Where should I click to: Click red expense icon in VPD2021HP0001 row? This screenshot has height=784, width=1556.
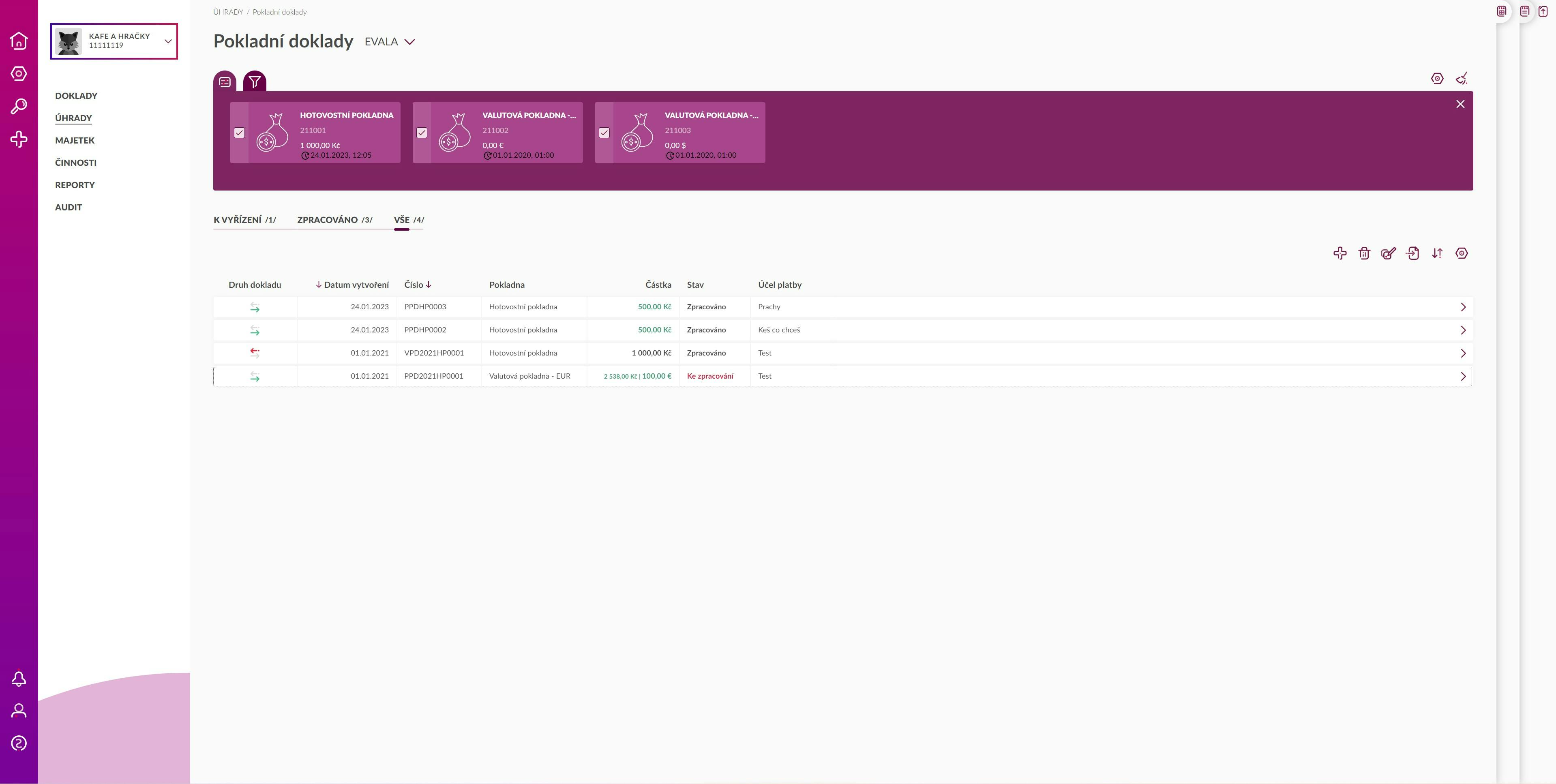click(255, 353)
